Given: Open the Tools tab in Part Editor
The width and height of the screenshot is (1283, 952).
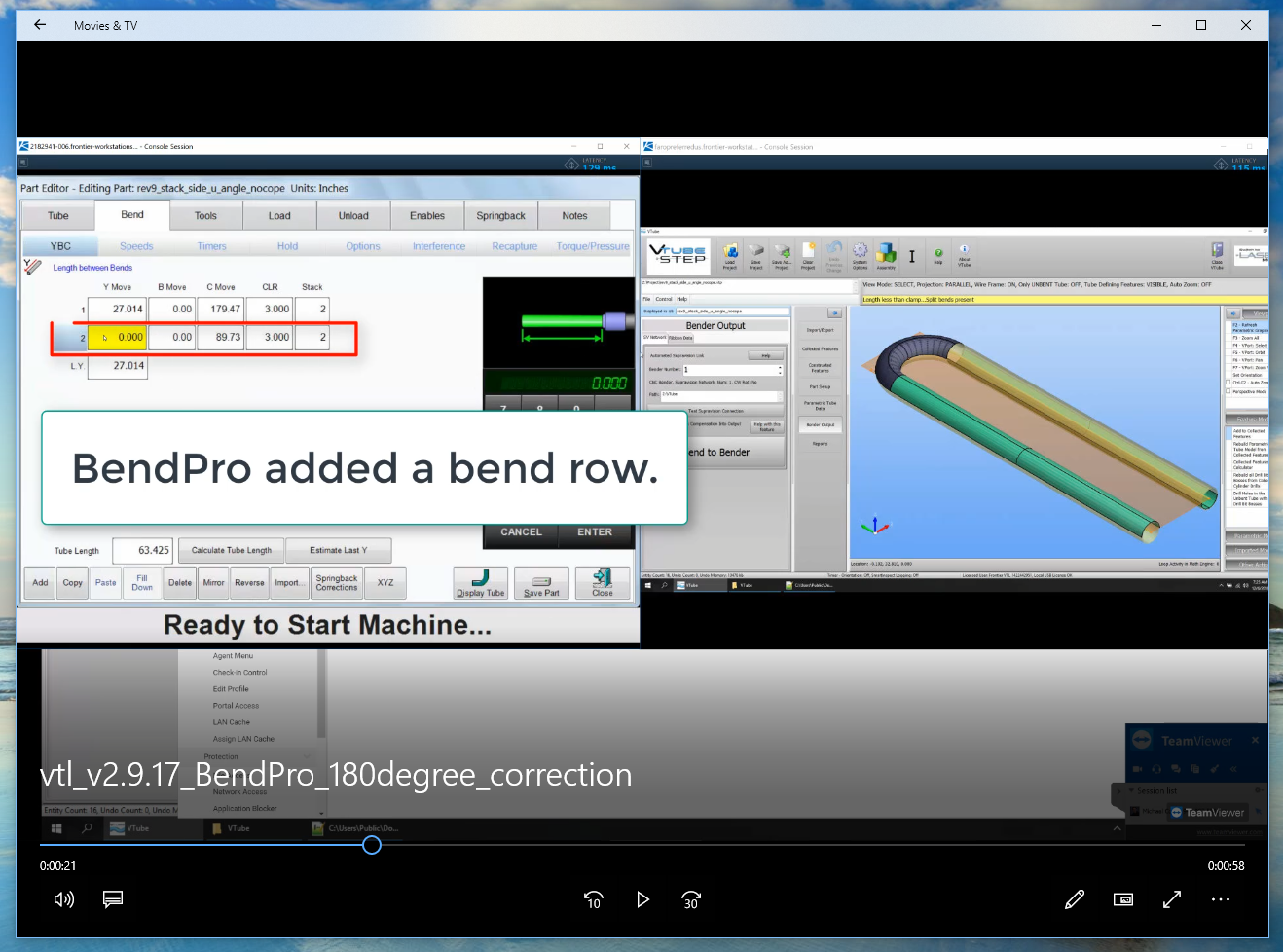Looking at the screenshot, I should click(x=205, y=216).
